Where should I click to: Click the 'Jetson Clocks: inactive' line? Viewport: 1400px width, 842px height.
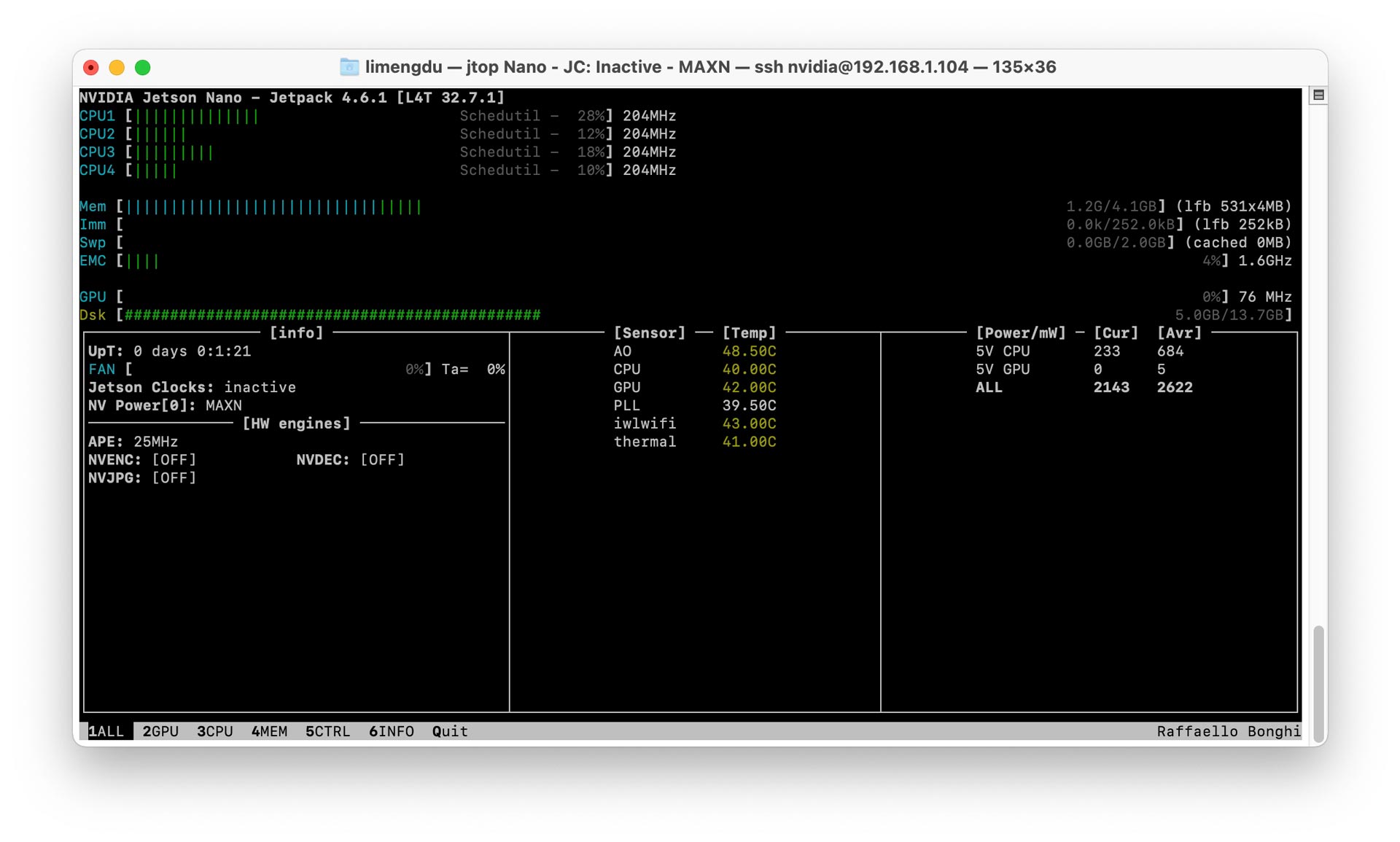(x=192, y=388)
